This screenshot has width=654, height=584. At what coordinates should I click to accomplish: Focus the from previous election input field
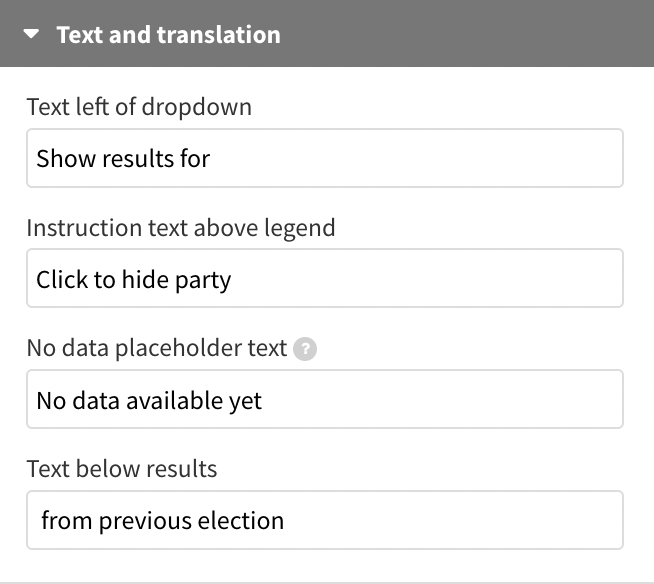click(325, 520)
